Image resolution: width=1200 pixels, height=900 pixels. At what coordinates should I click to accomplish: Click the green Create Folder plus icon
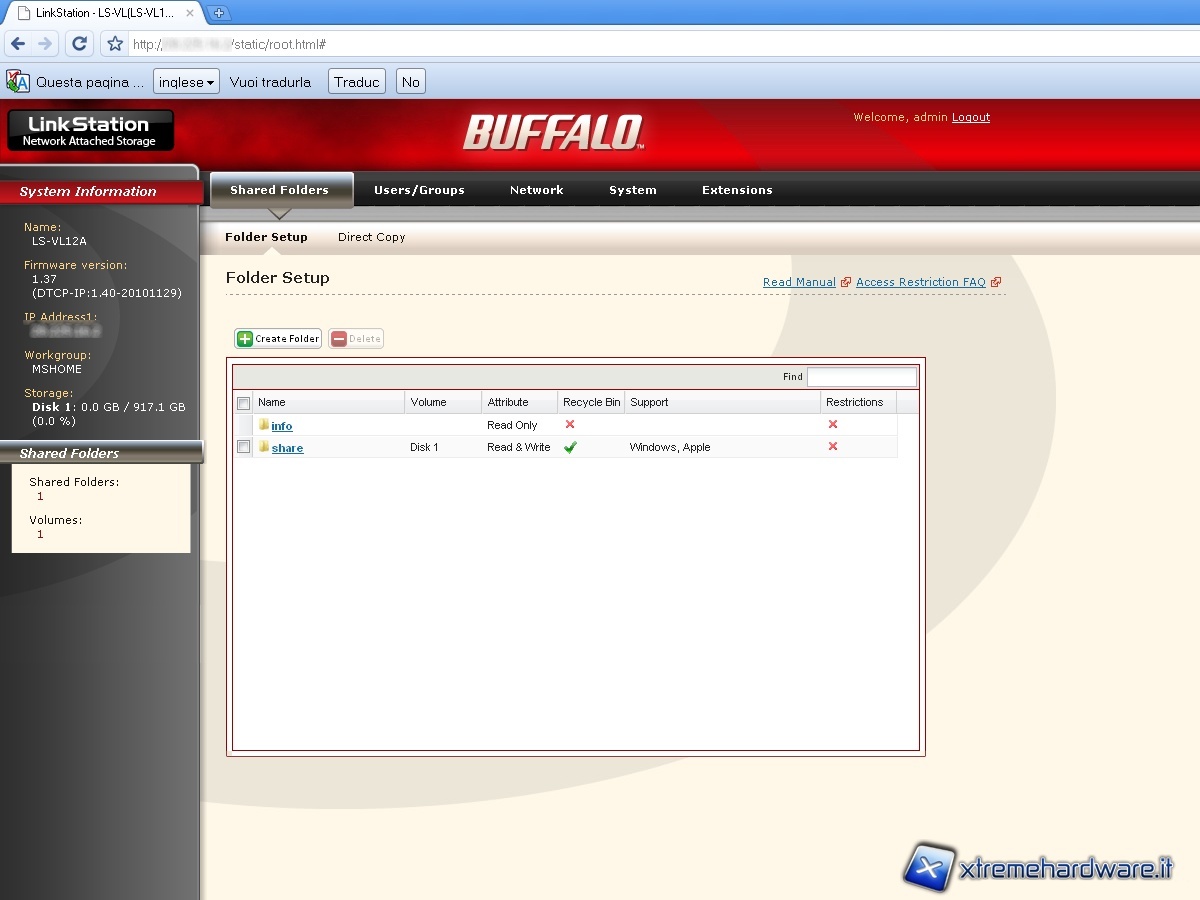[x=245, y=339]
